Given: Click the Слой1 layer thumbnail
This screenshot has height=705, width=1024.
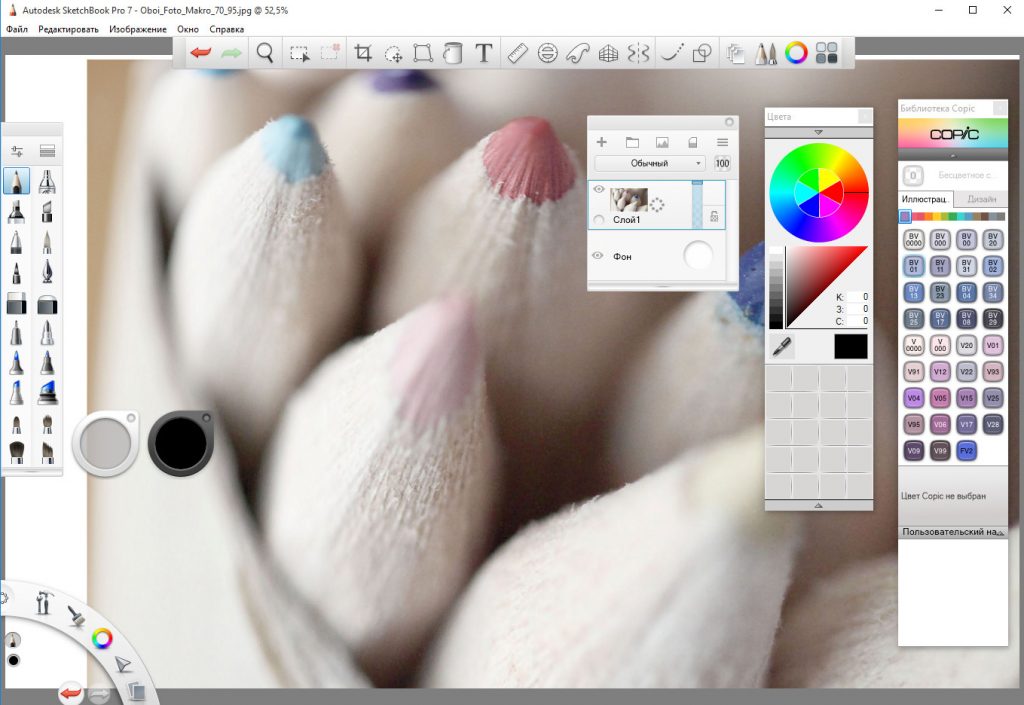Looking at the screenshot, I should 629,198.
